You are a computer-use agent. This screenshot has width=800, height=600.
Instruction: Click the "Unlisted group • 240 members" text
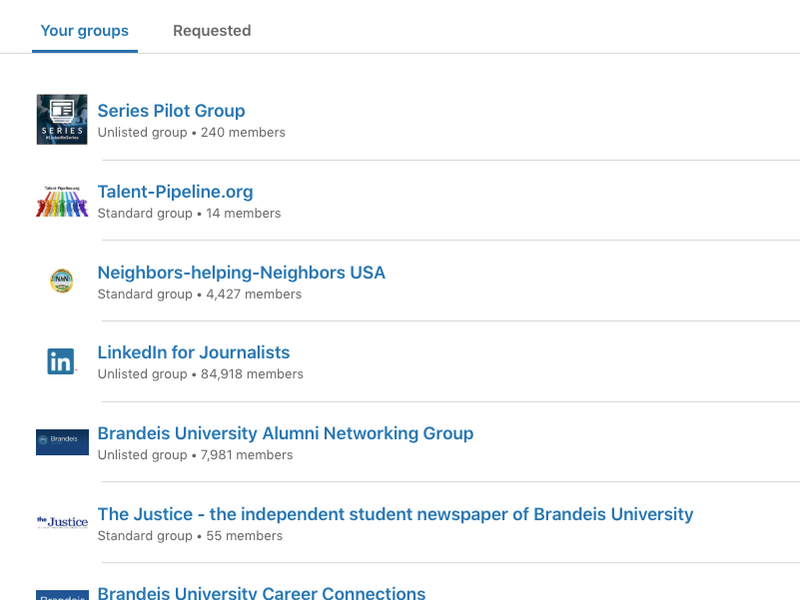[x=191, y=133]
